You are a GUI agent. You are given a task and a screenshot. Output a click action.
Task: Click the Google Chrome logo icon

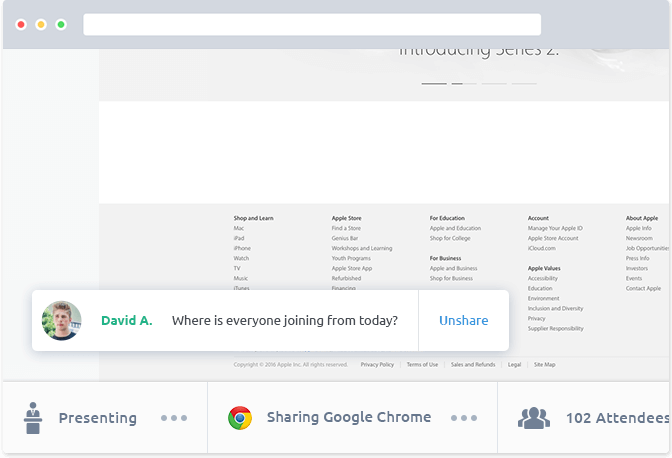coord(240,418)
